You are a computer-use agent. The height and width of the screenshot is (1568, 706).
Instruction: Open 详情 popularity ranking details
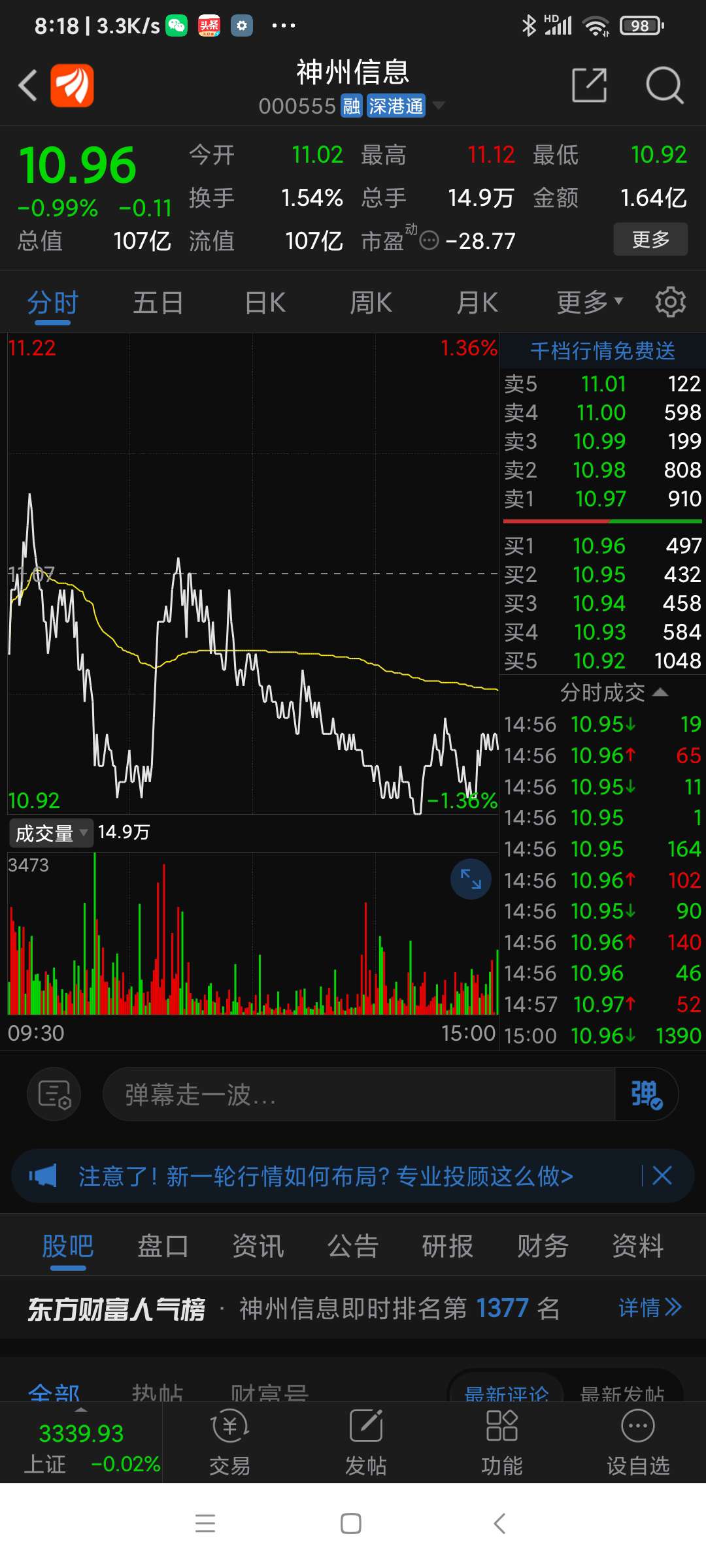click(x=650, y=1307)
